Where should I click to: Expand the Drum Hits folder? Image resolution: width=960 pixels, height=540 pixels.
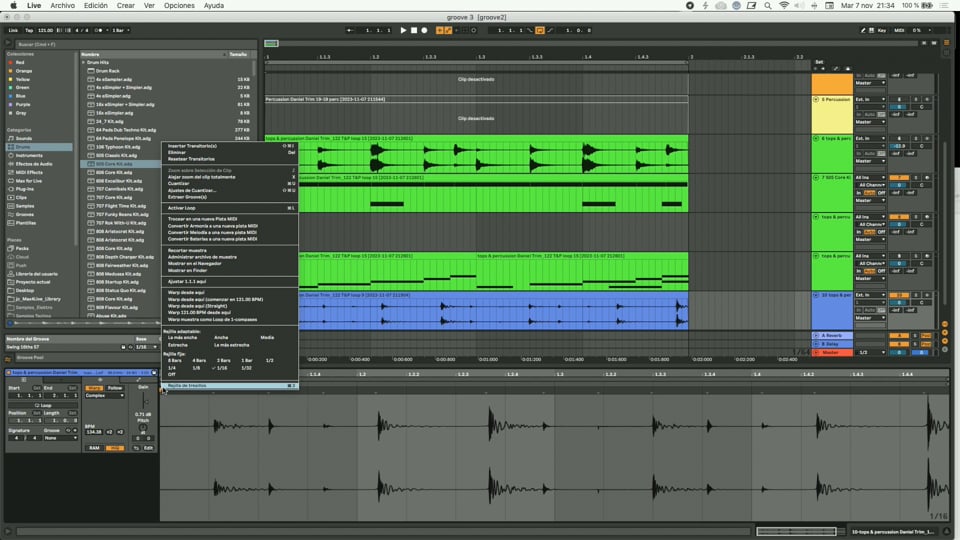[x=84, y=62]
